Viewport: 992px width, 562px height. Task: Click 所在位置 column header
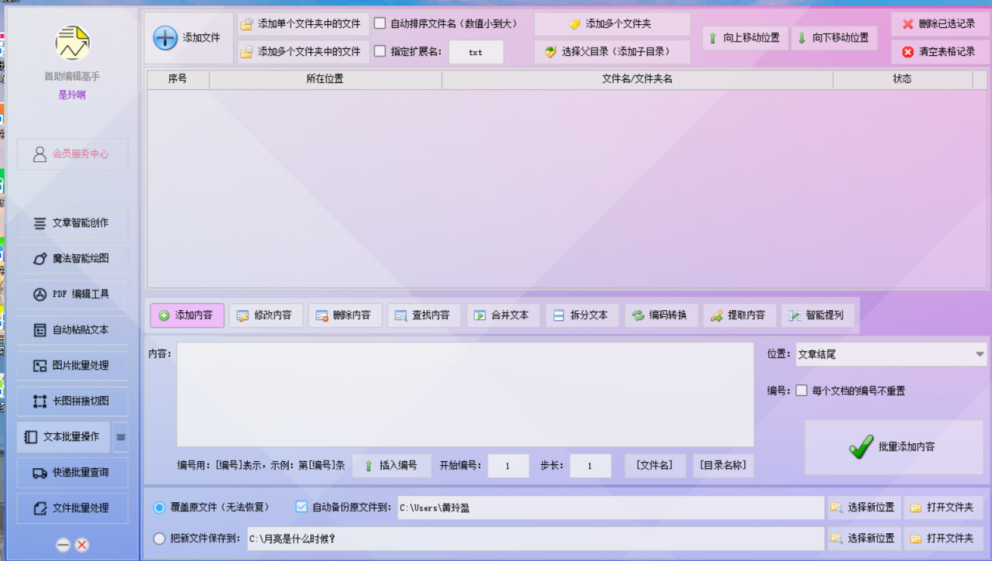pyautogui.click(x=325, y=79)
